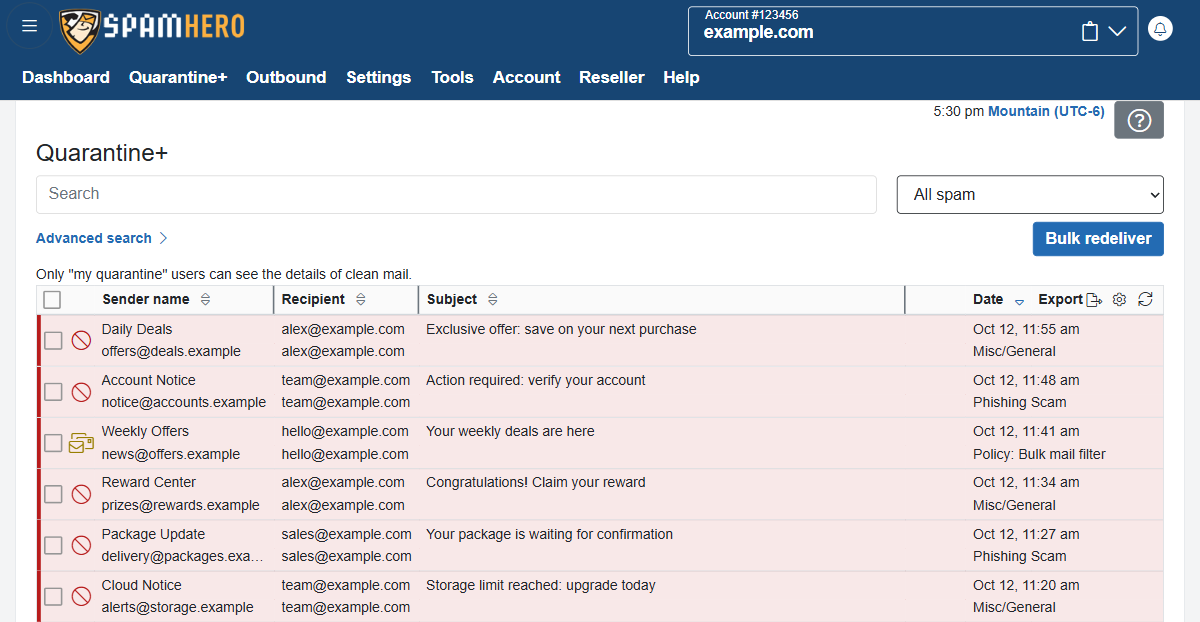Viewport: 1200px width, 622px height.
Task: Check the Daily Deals message checkbox
Action: 53,340
